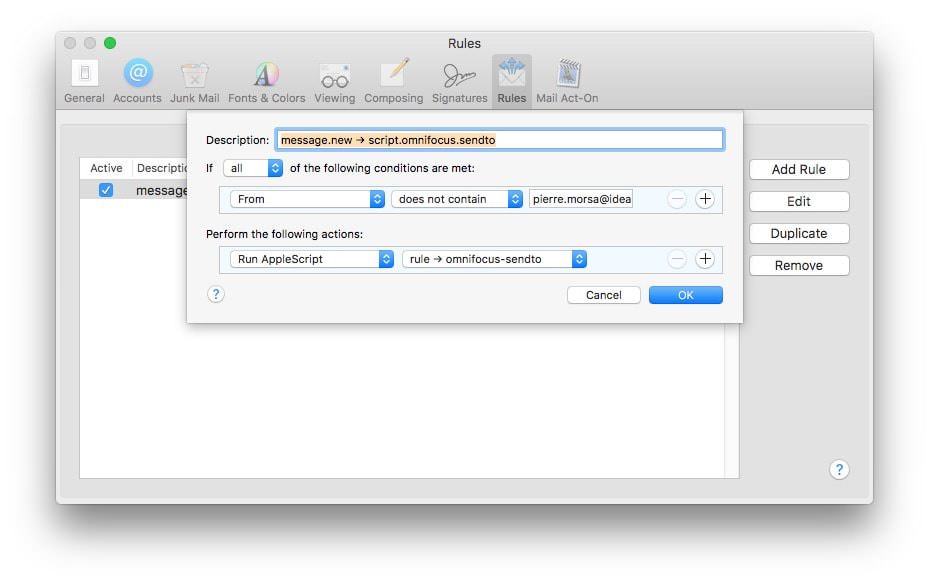
Task: Add a condition with the plus button
Action: [704, 199]
